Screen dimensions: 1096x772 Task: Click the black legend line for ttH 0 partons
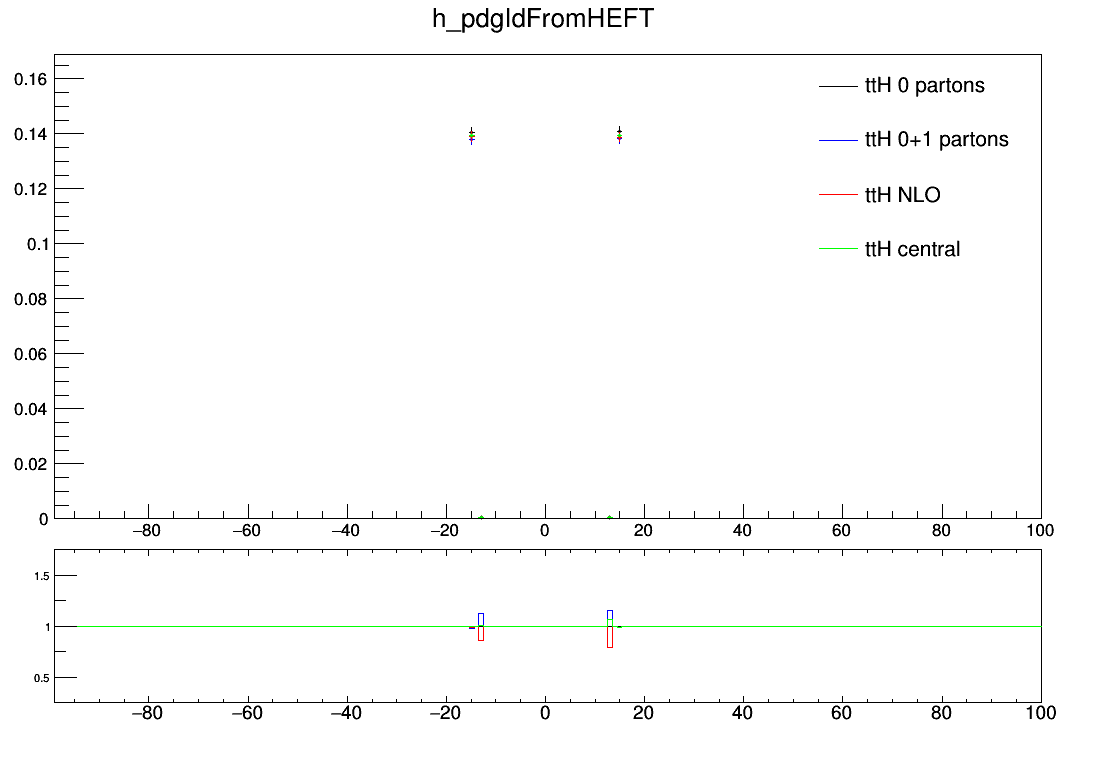(x=838, y=86)
